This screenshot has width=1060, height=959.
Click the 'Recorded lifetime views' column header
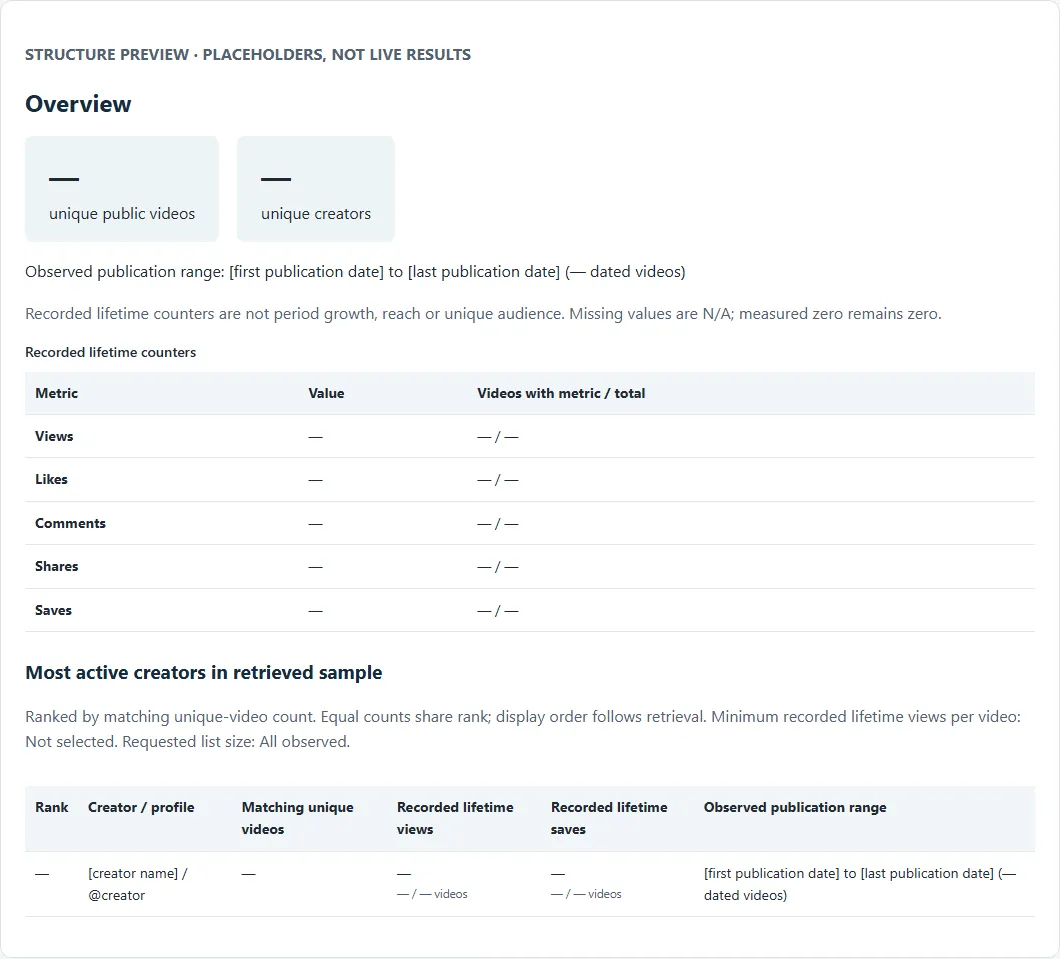pyautogui.click(x=455, y=818)
